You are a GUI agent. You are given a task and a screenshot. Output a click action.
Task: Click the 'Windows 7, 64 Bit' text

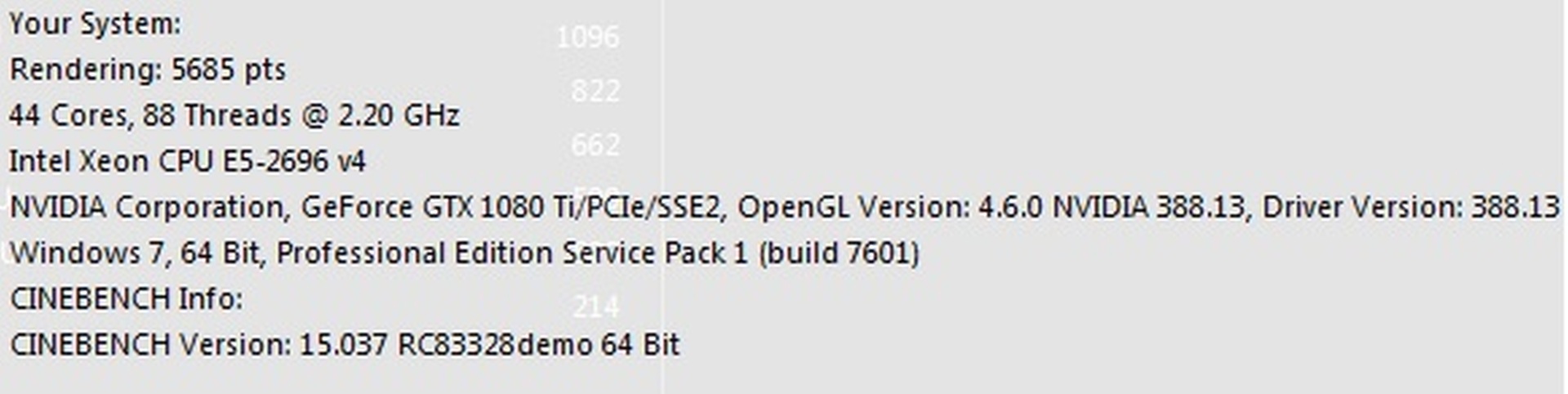click(135, 253)
